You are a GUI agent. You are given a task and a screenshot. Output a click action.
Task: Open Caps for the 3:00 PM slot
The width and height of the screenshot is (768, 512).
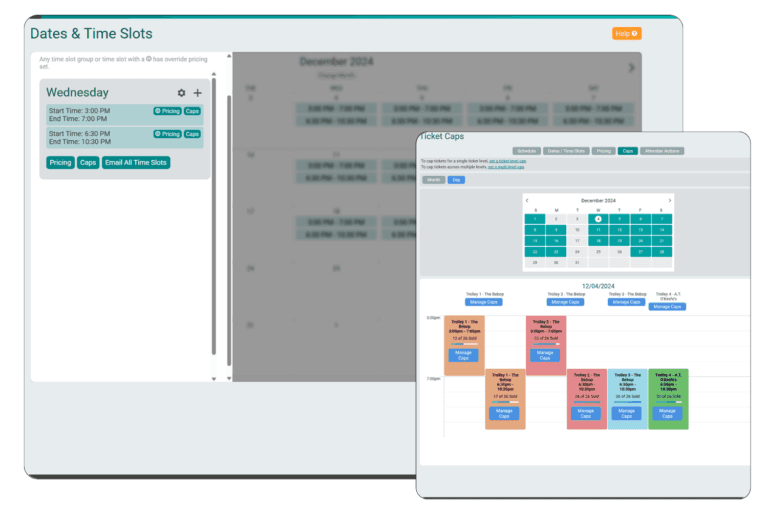pyautogui.click(x=192, y=111)
